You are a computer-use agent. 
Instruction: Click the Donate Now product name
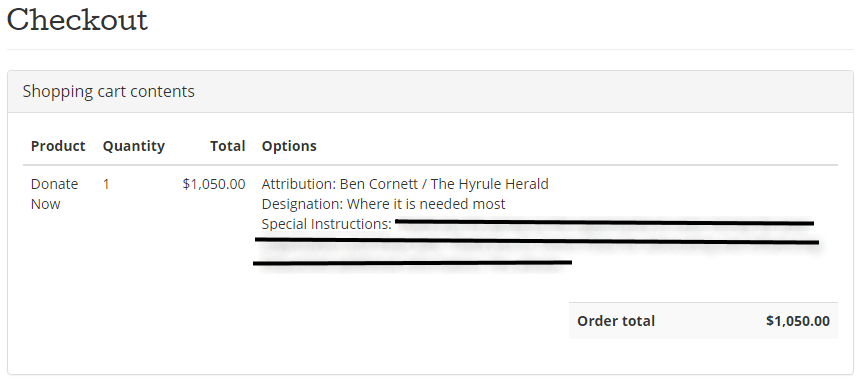coord(54,194)
